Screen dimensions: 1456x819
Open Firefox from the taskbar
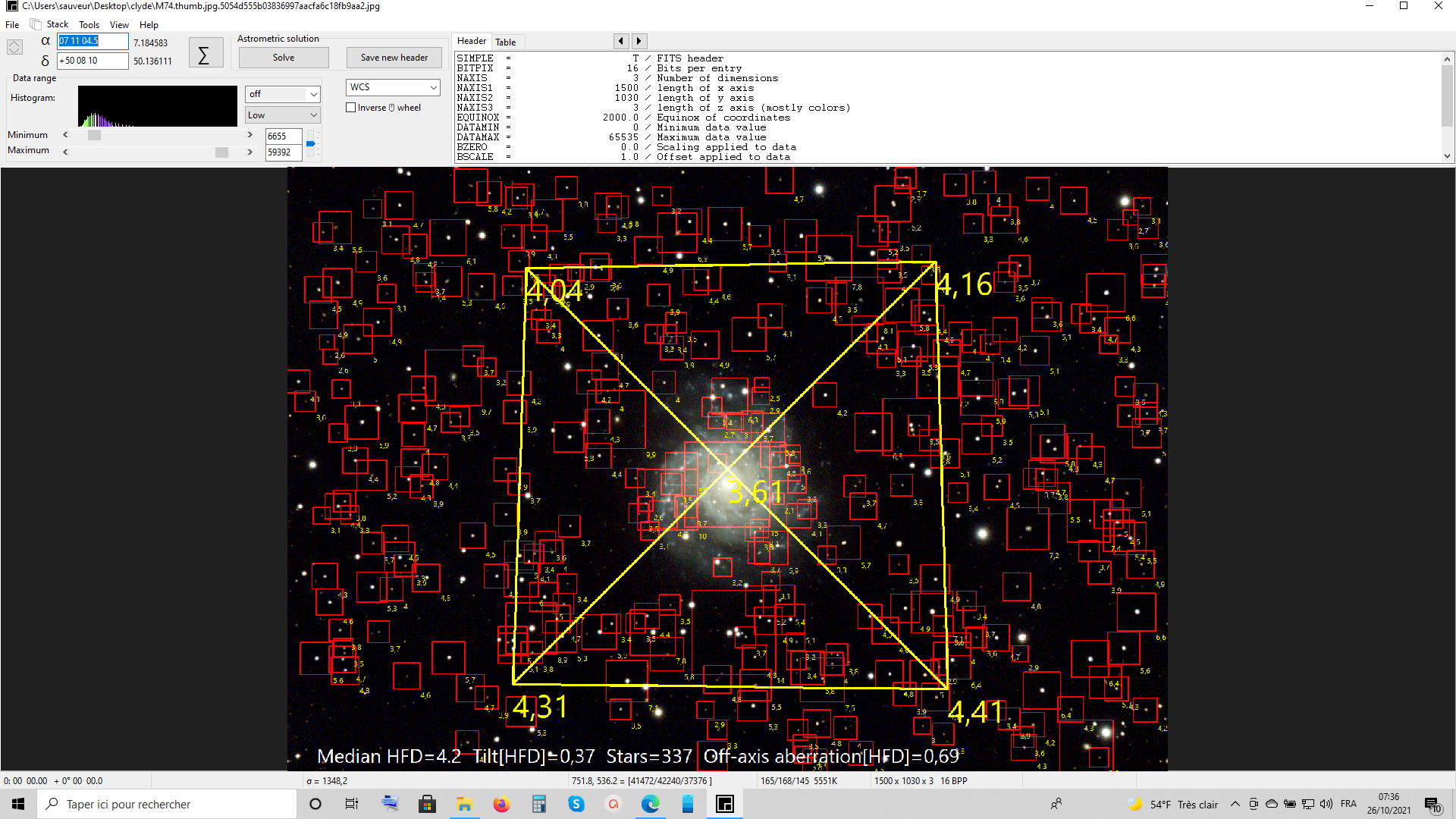[x=501, y=804]
